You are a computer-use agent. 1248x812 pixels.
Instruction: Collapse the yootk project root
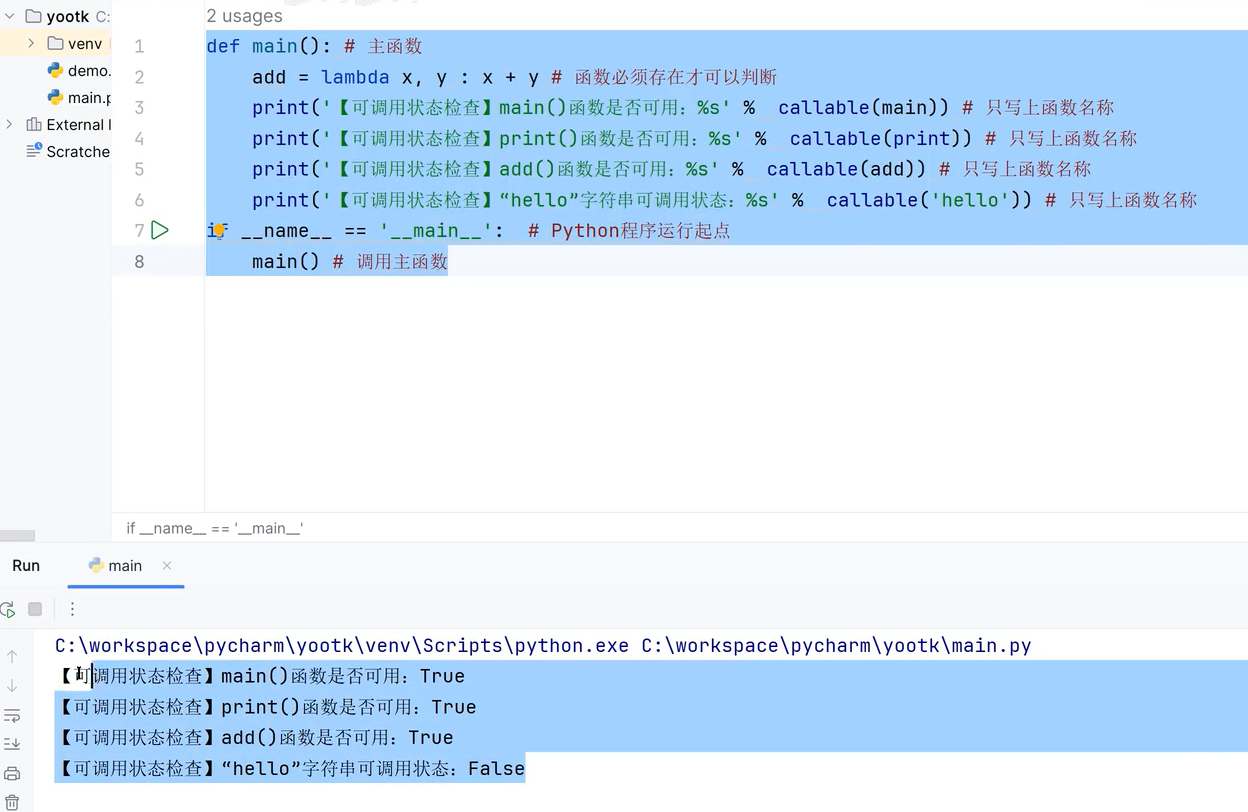[10, 16]
